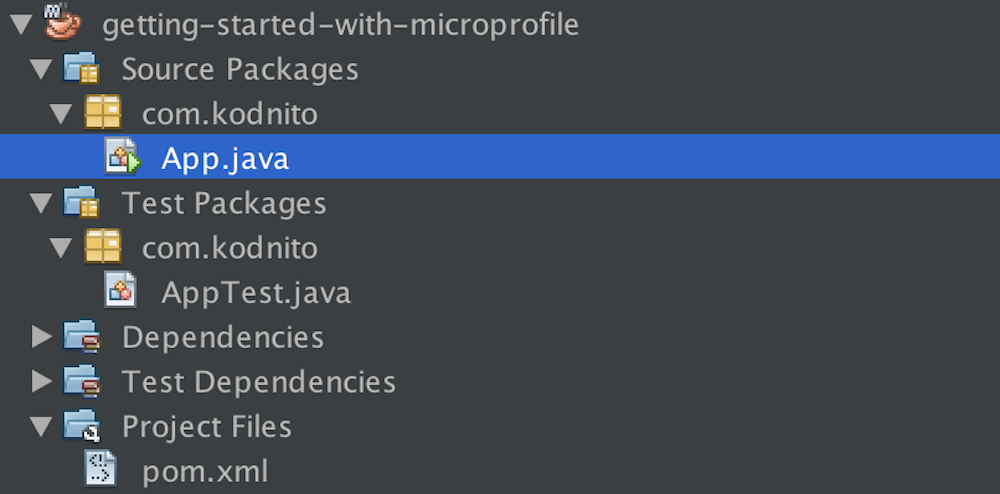Screen dimensions: 1000x494
Task: Click the AppTest.java file icon
Action: coord(121,292)
